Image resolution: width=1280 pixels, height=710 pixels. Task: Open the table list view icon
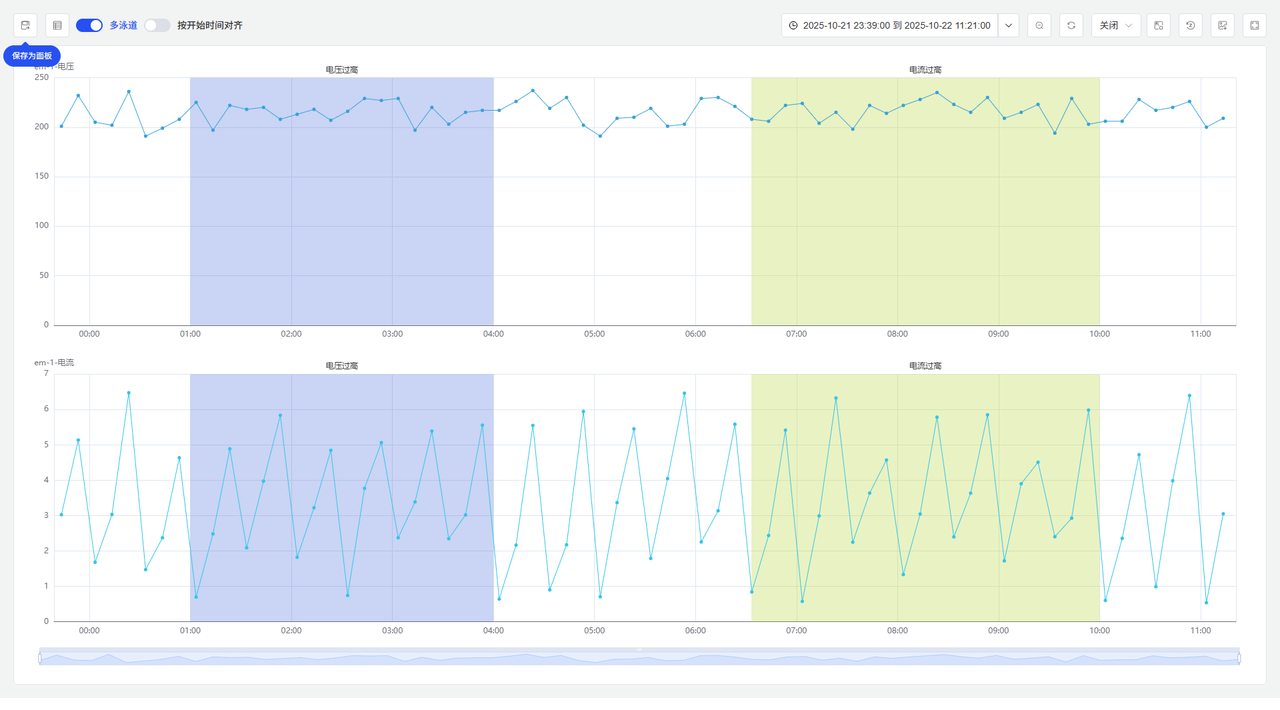57,25
